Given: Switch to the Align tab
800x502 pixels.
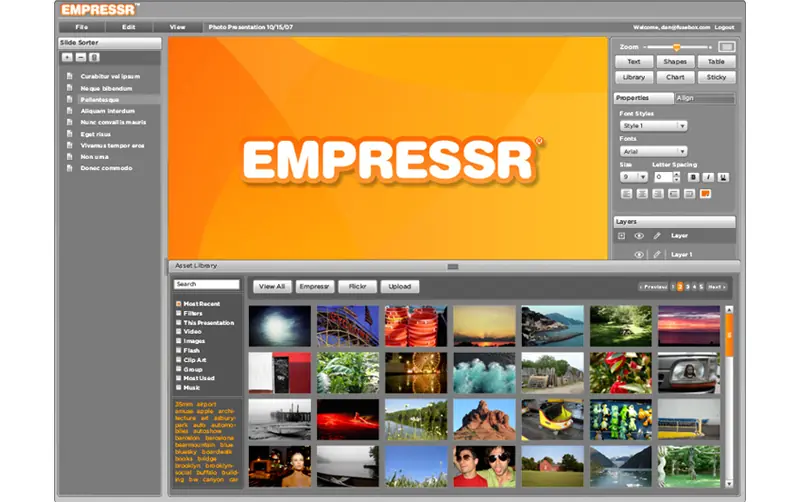Looking at the screenshot, I should pyautogui.click(x=705, y=98).
